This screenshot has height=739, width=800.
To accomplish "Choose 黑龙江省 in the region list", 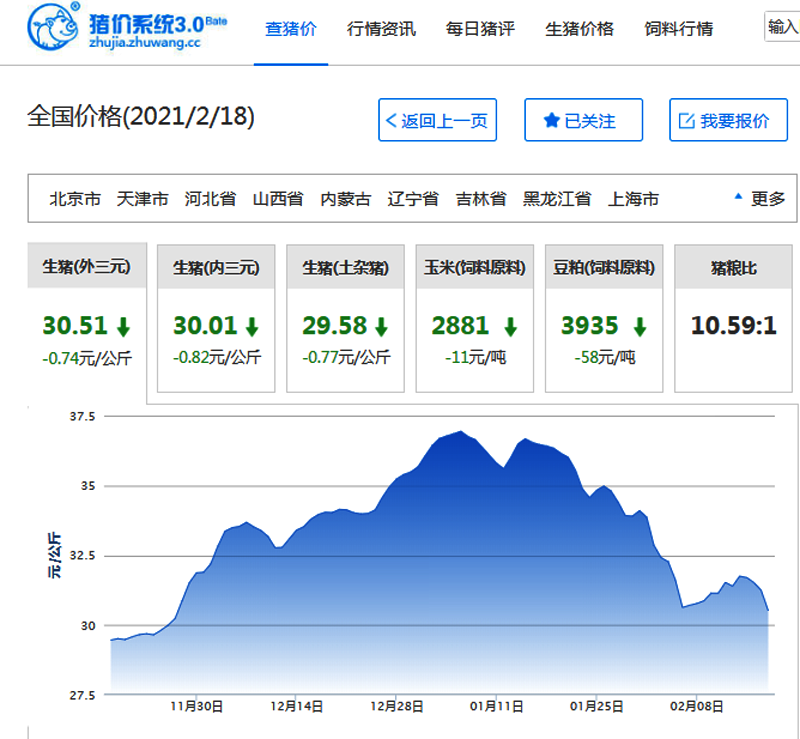I will [557, 199].
